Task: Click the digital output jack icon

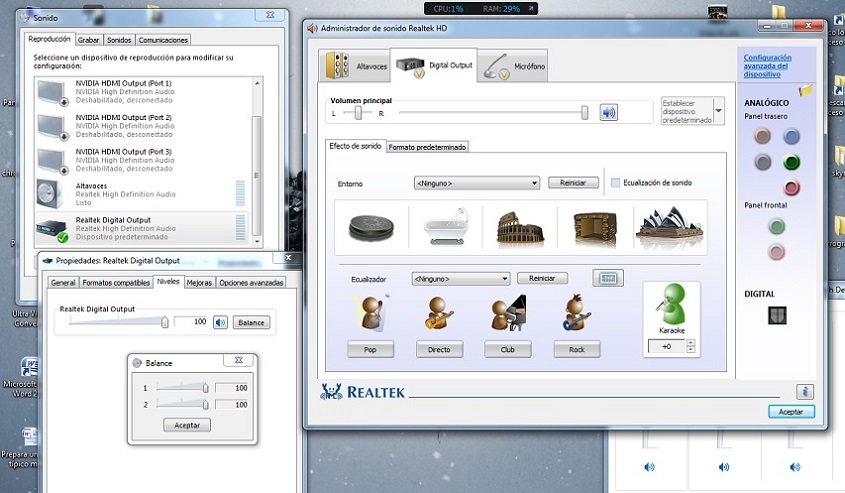Action: pos(777,315)
